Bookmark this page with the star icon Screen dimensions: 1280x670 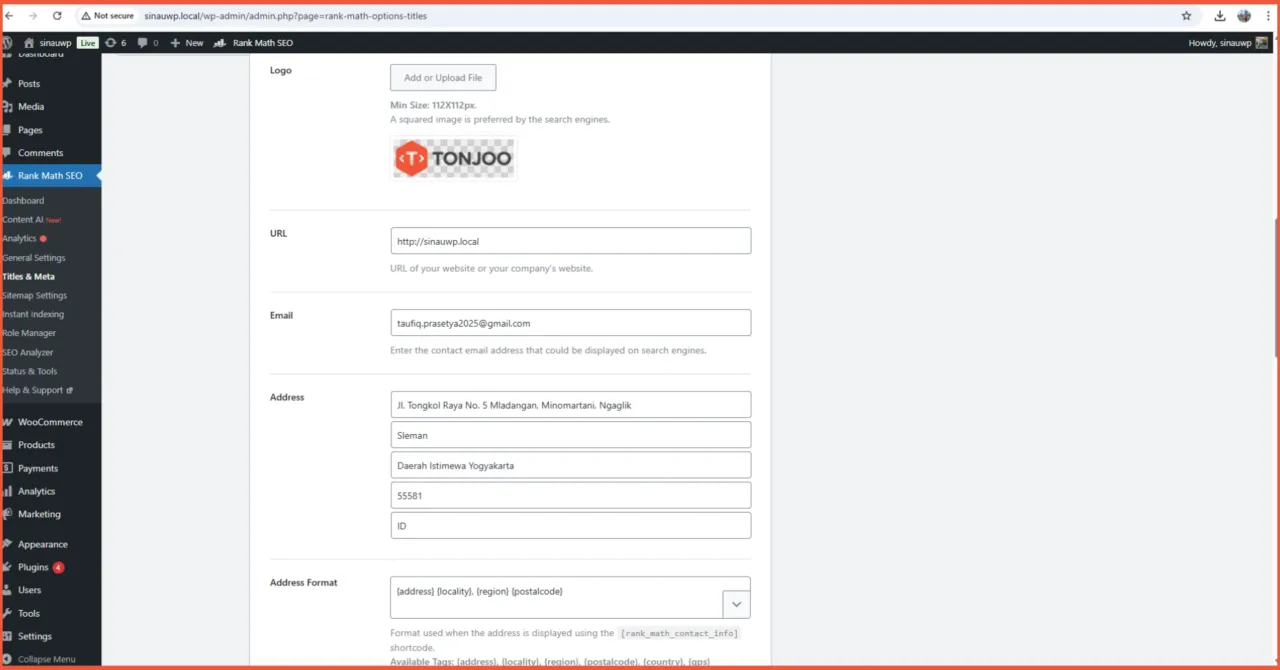(x=1186, y=16)
